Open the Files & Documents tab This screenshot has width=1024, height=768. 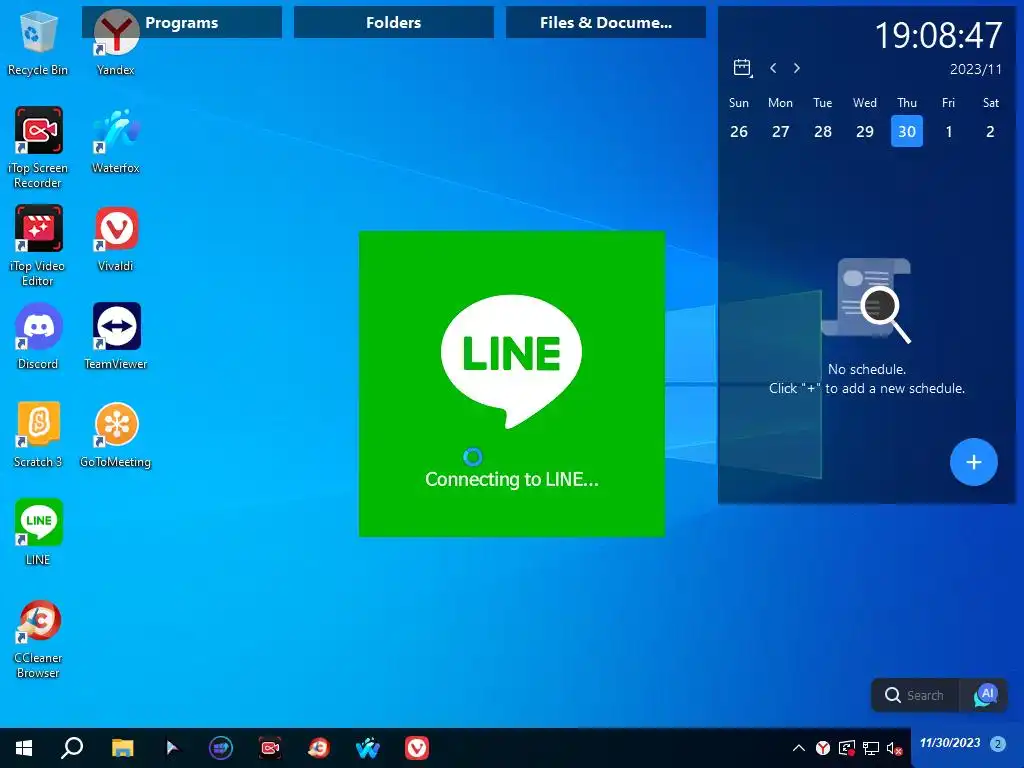606,22
